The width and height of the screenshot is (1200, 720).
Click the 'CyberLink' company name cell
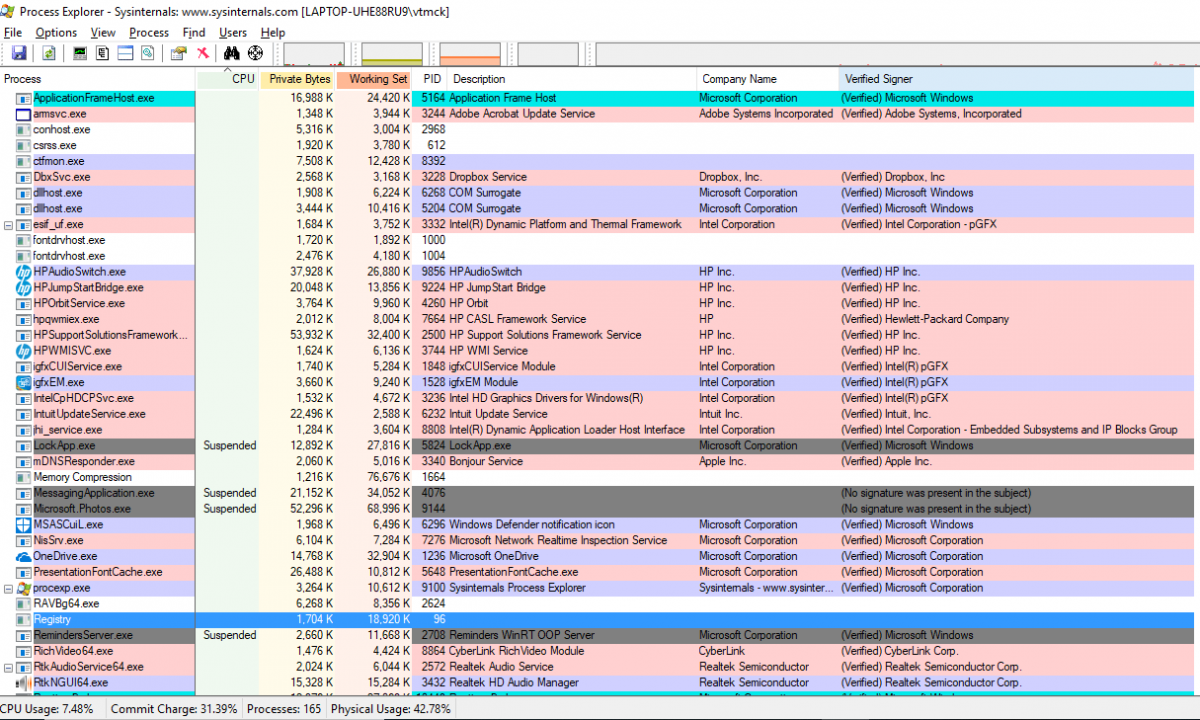723,651
